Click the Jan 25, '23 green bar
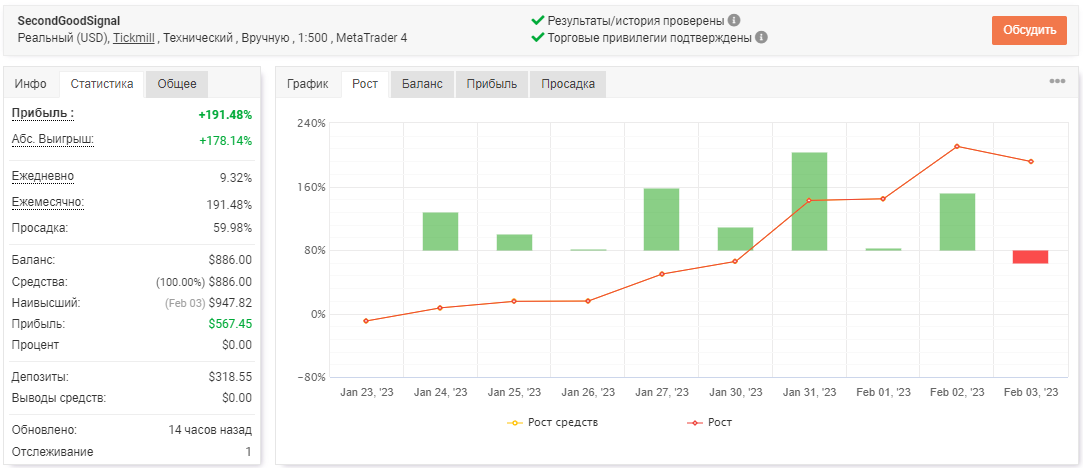The height and width of the screenshot is (468, 1083). pos(515,242)
